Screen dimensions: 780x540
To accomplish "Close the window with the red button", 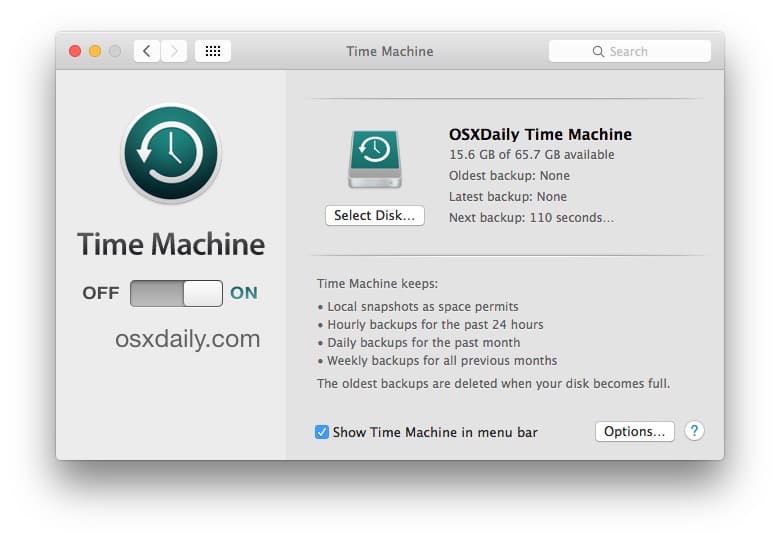I will (75, 51).
